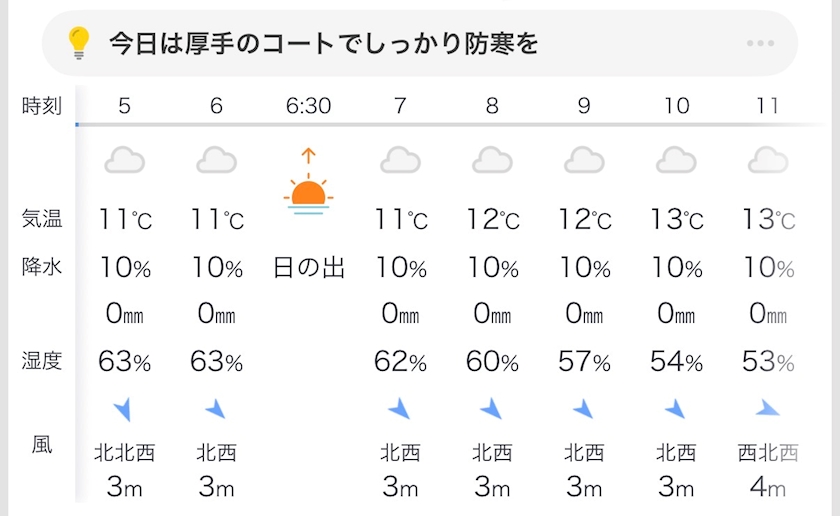Screen dimensions: 840x516
Task: Click the wind arrow for 5 o'clock
Action: click(124, 408)
